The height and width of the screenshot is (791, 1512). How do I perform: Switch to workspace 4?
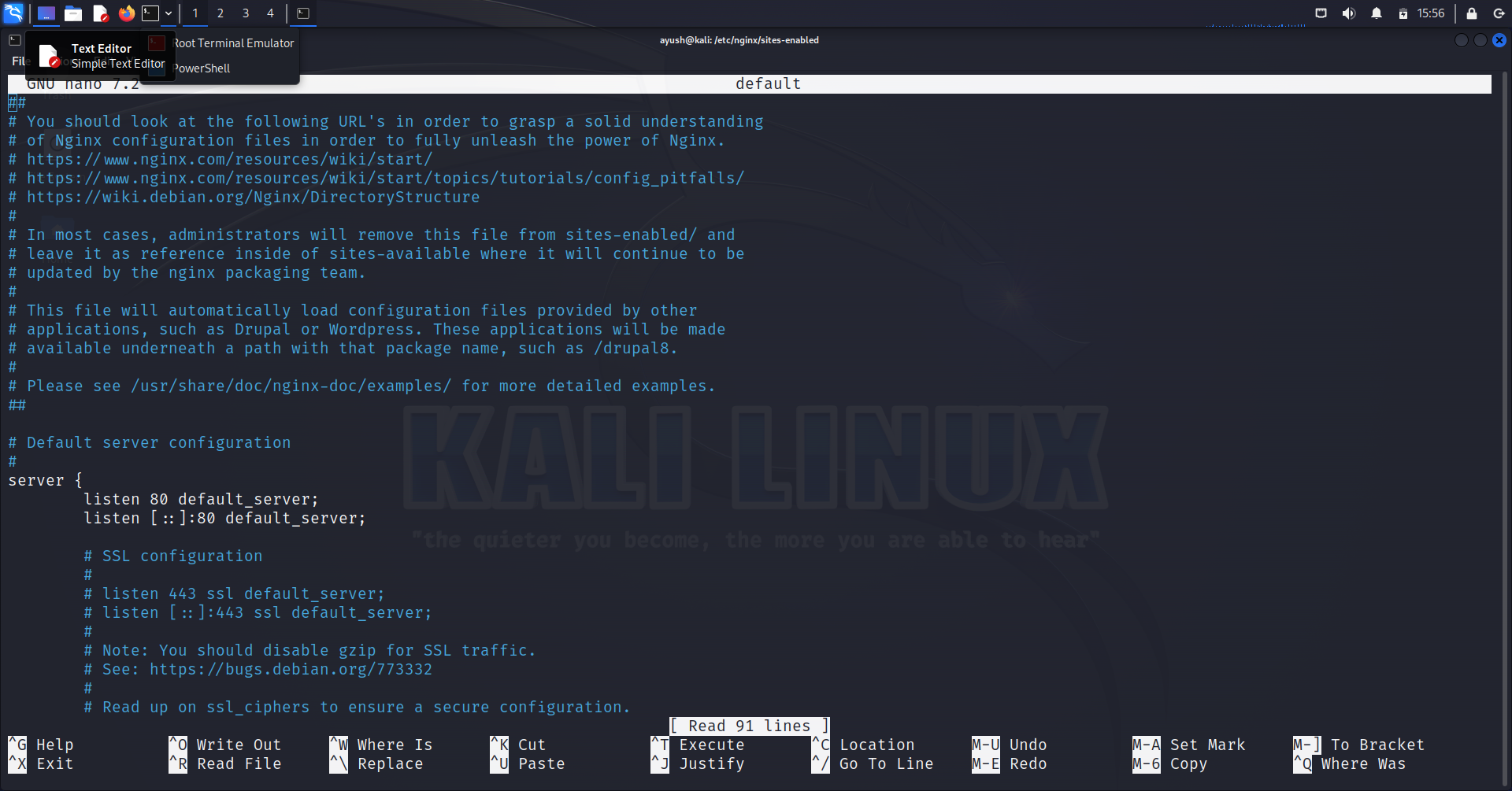click(x=269, y=13)
